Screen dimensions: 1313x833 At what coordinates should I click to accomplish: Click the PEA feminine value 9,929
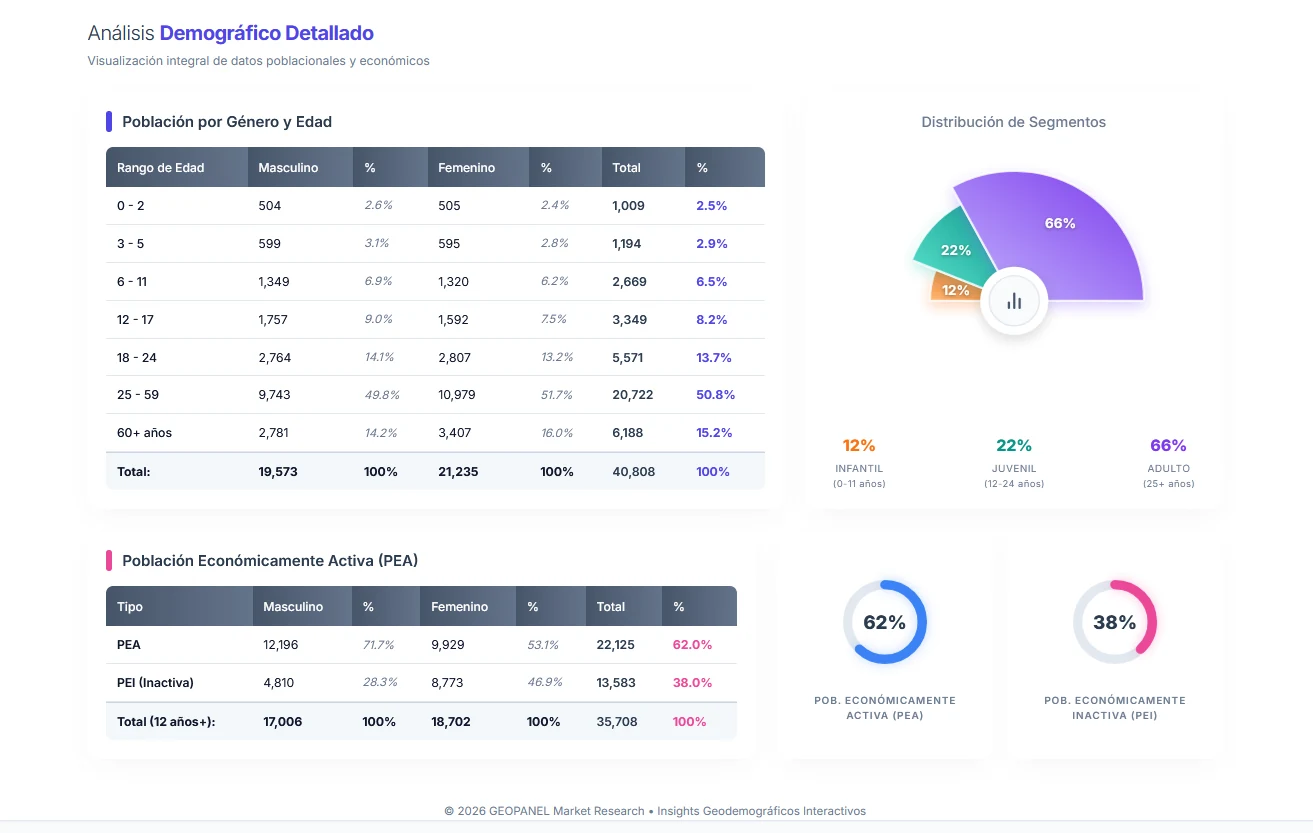(x=448, y=645)
